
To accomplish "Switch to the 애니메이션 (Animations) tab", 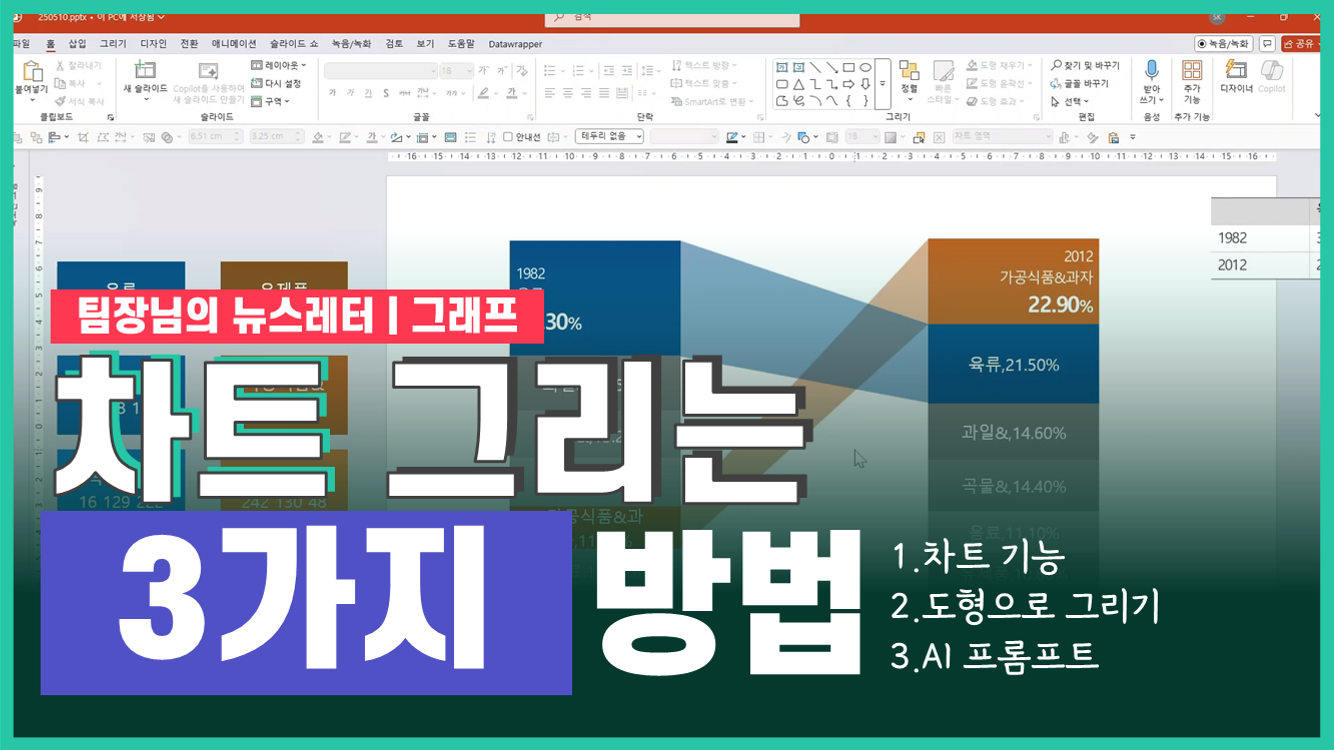I will tap(234, 44).
